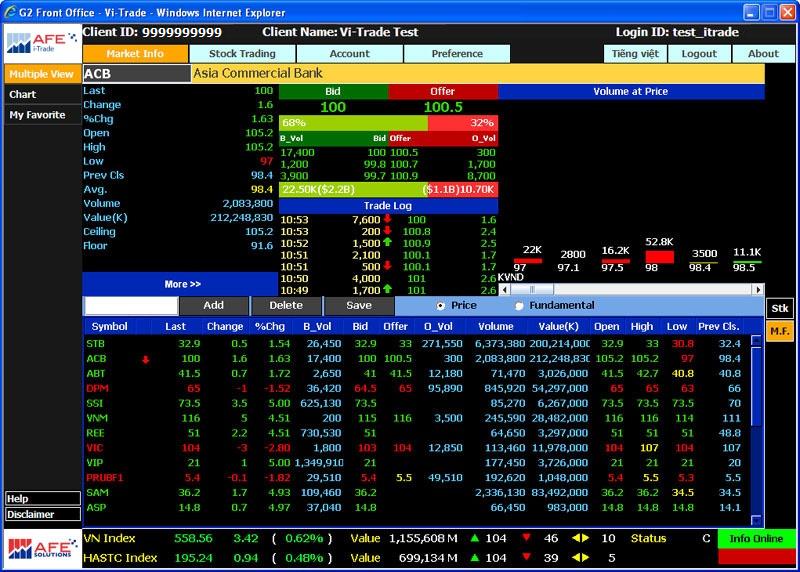Switch language to Tiếng việt
Image resolution: width=800 pixels, height=572 pixels.
tap(635, 54)
